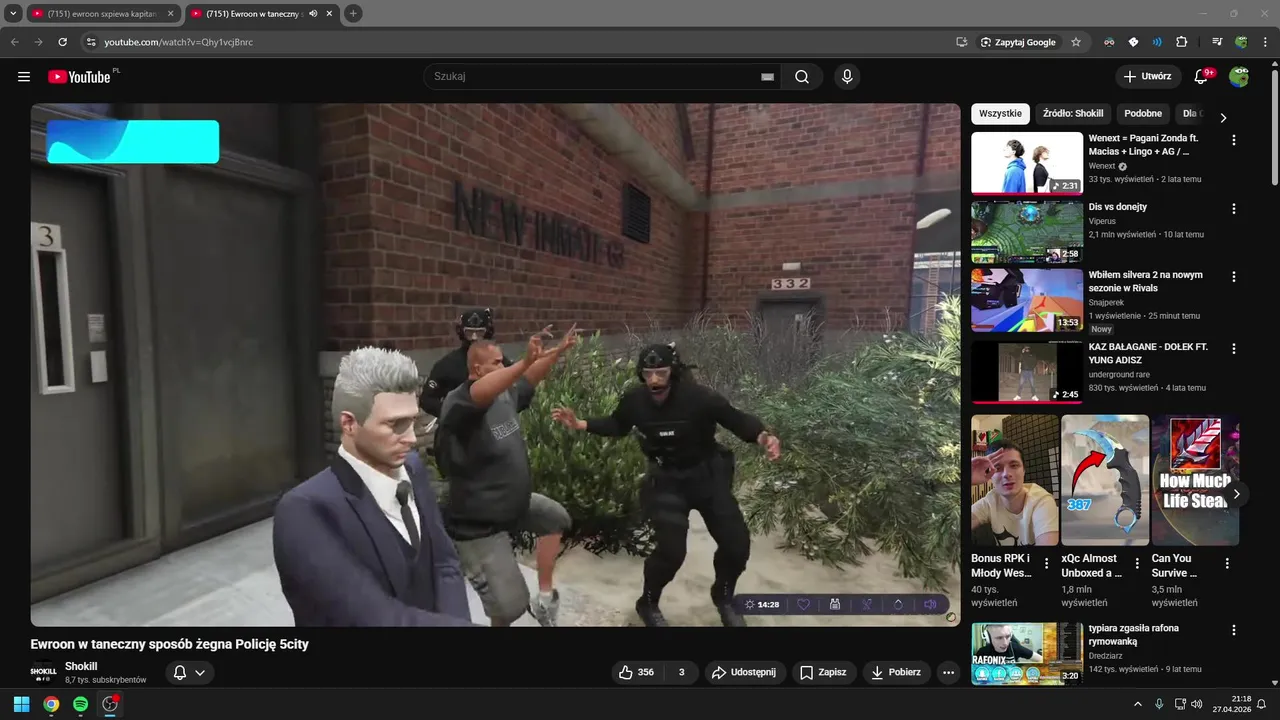Open the Shokill channel avatar
The image size is (1280, 720).
(43, 673)
